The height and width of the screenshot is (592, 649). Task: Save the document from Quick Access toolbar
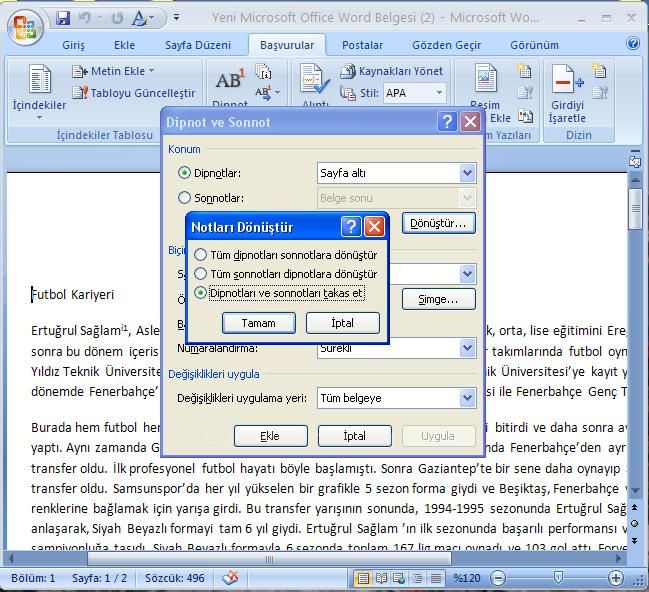coord(63,18)
